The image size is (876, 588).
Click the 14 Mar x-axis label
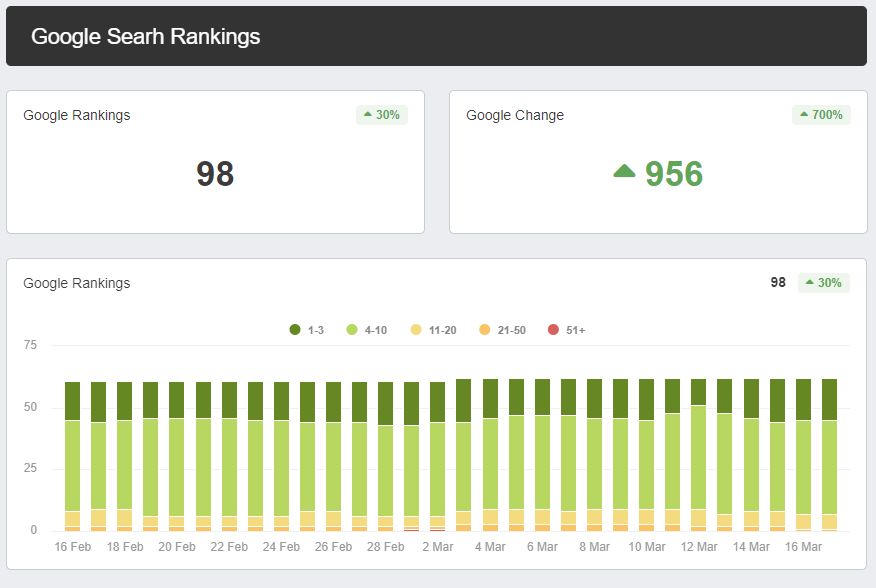click(x=751, y=547)
